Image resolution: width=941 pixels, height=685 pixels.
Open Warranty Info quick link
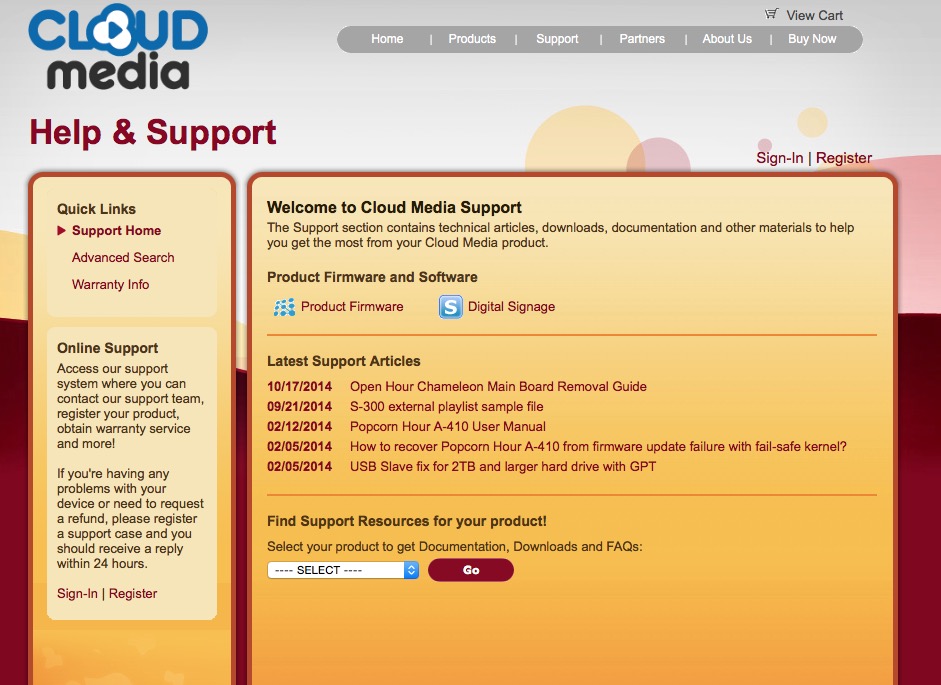coord(110,285)
